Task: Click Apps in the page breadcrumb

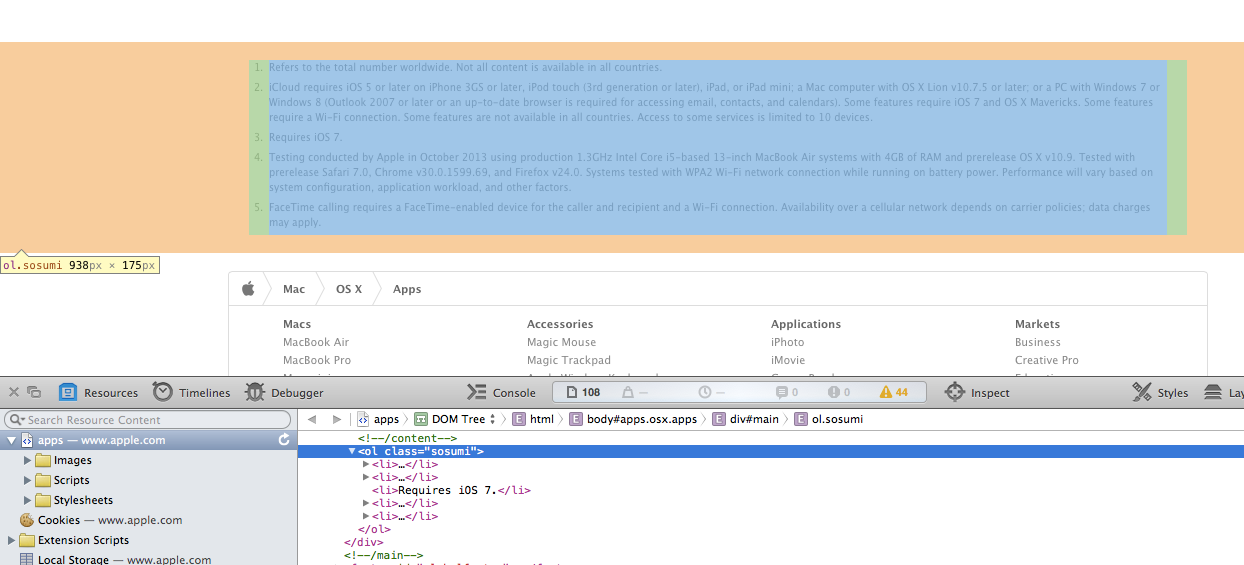Action: (x=407, y=289)
